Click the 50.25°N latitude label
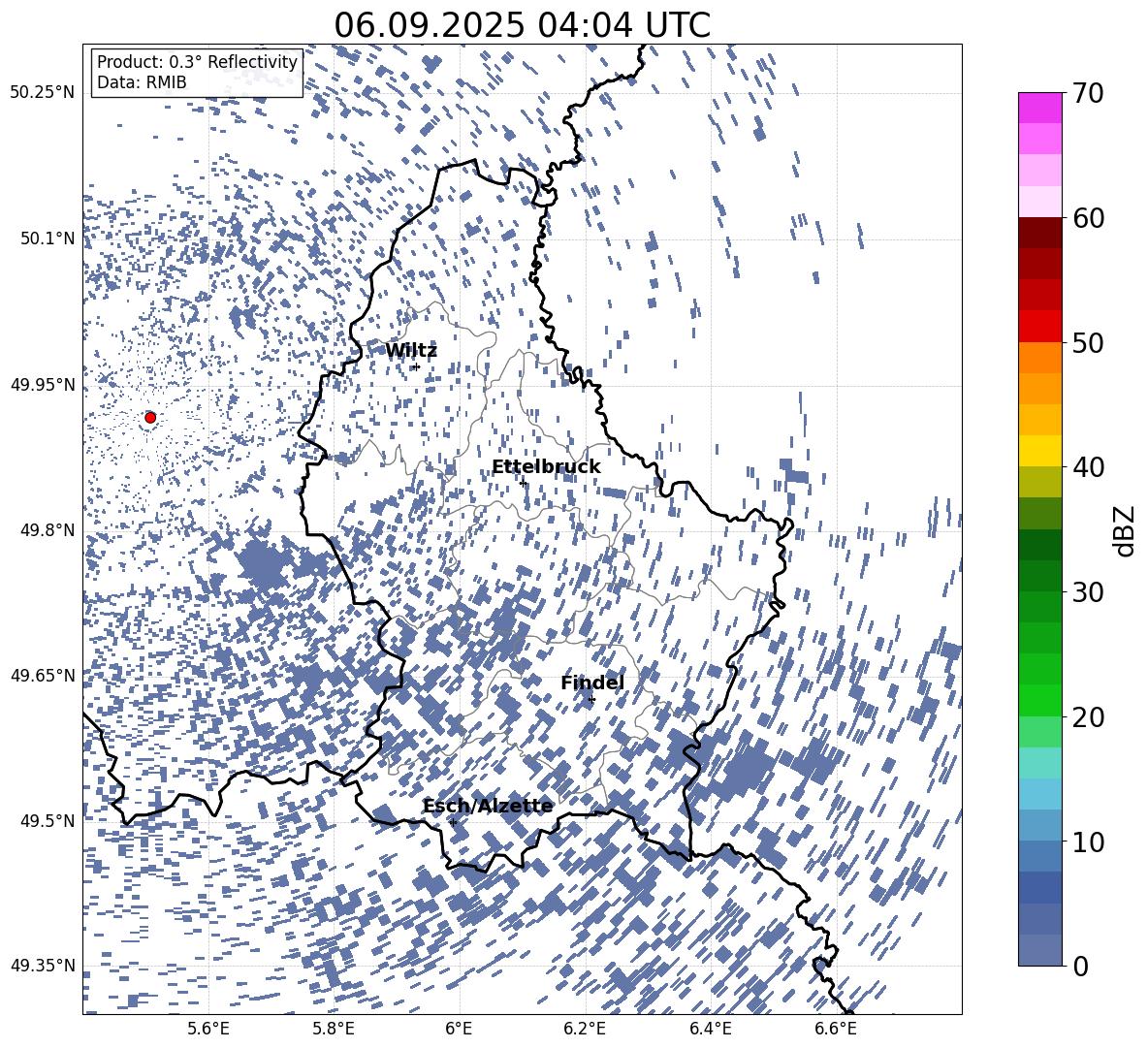The width and height of the screenshot is (1148, 1048). [x=43, y=93]
